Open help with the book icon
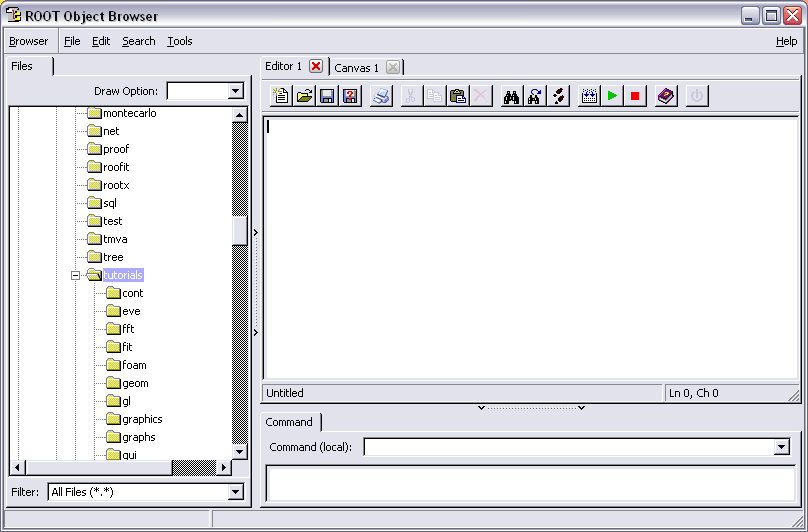Viewport: 808px width, 532px height. click(x=667, y=96)
